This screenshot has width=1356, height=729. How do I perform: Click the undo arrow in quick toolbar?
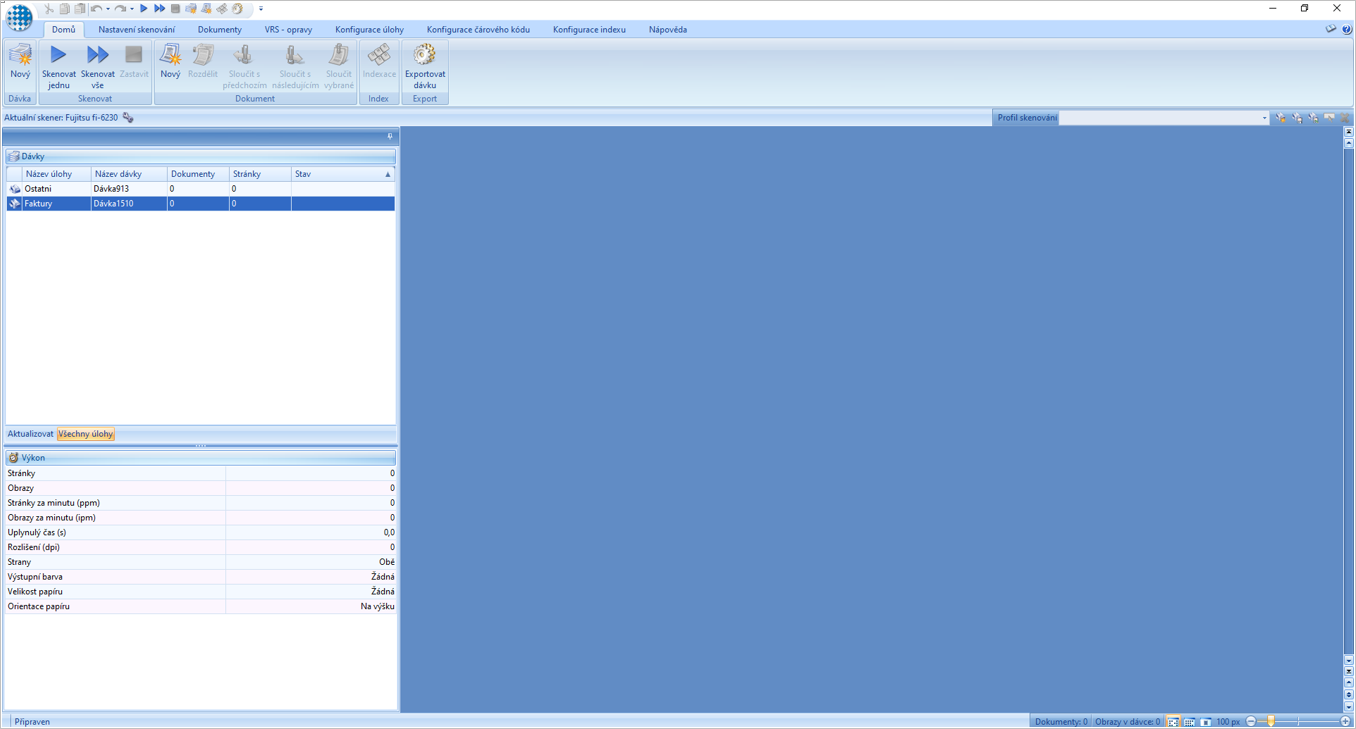96,9
